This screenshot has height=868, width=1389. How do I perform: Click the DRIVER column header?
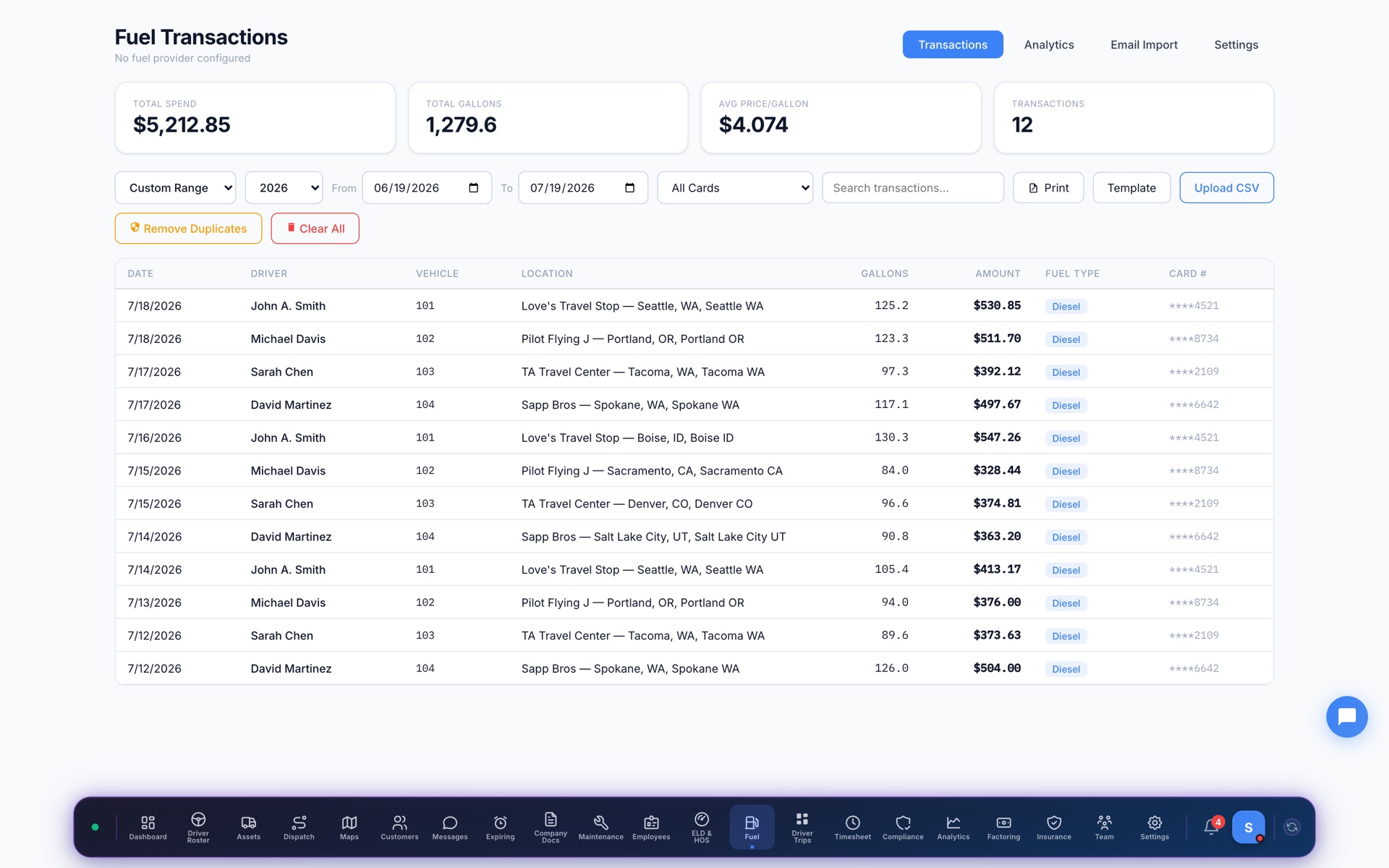click(x=269, y=273)
